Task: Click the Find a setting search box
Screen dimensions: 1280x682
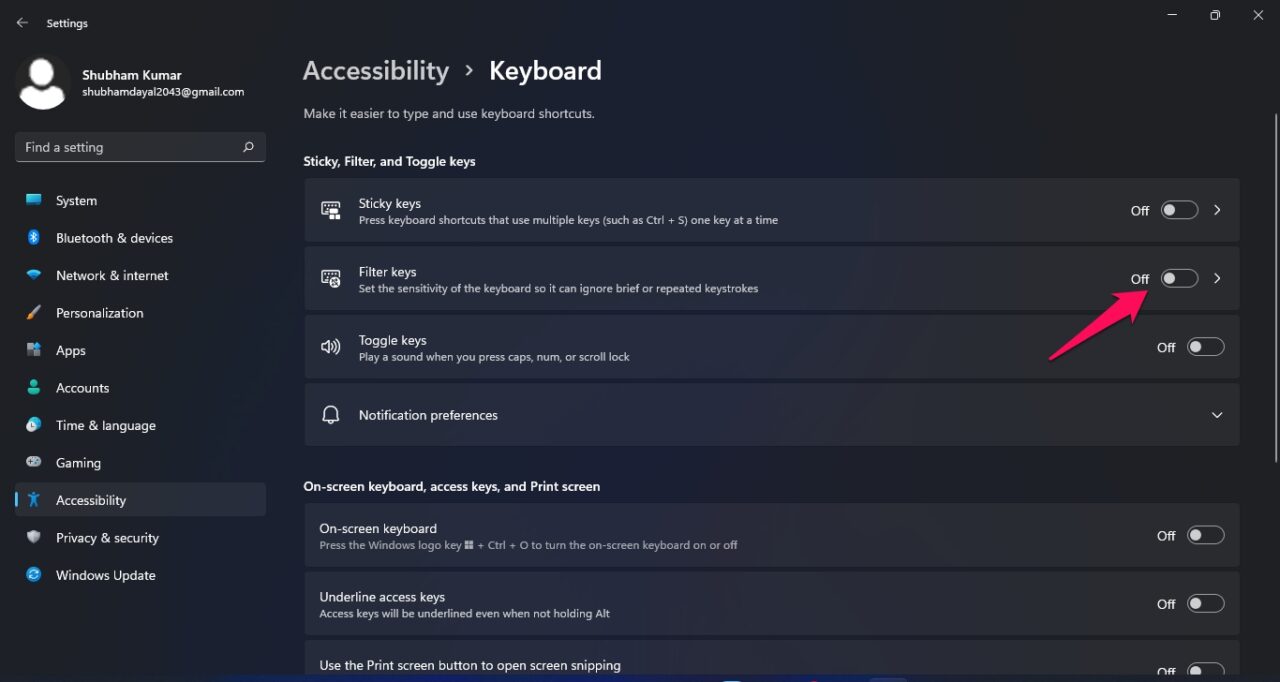Action: pos(130,147)
